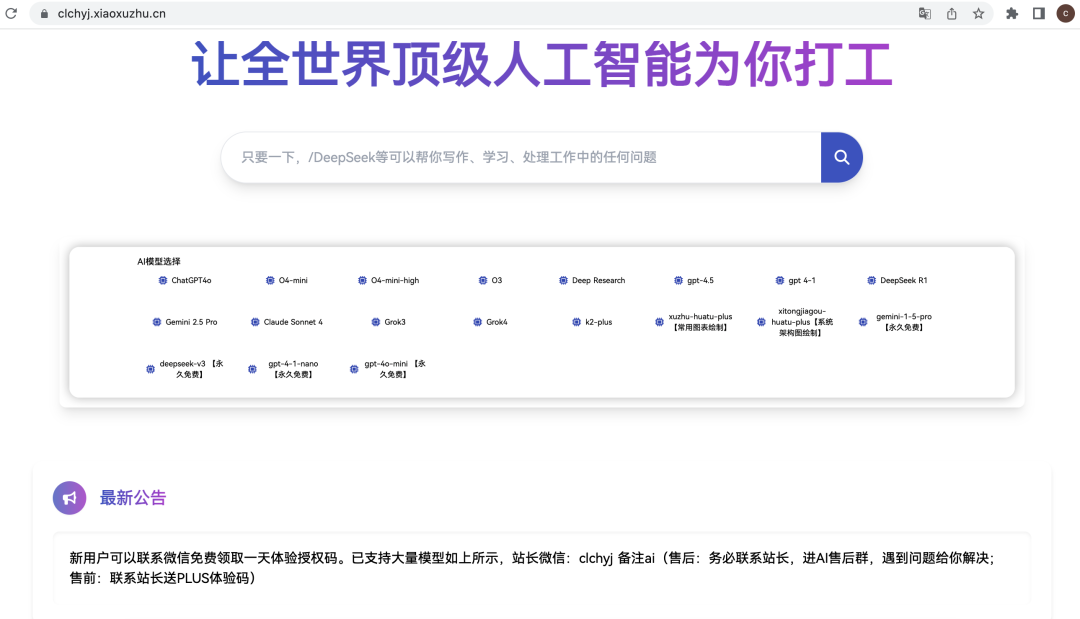Screen dimensions: 1080x619
Task: Choose the gpt 4-1 model
Action: tap(796, 280)
